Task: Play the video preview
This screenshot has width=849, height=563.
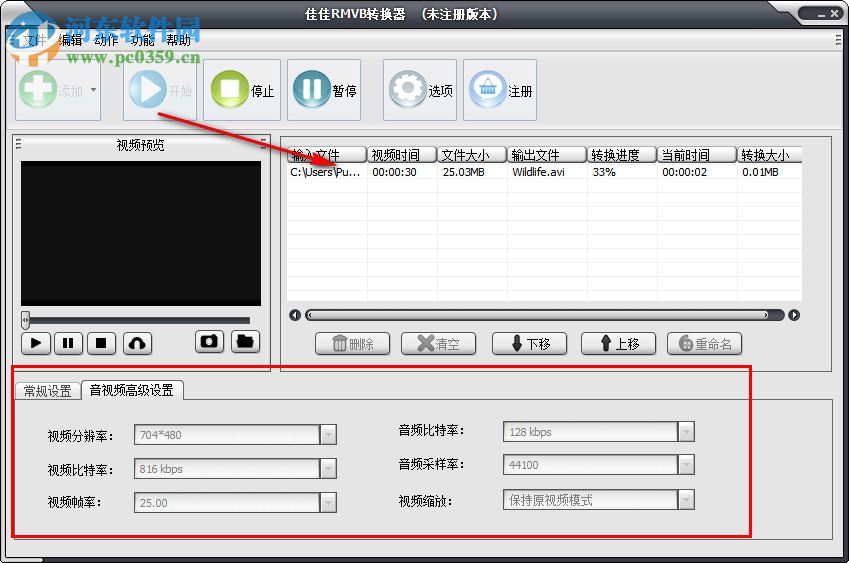Action: point(36,343)
